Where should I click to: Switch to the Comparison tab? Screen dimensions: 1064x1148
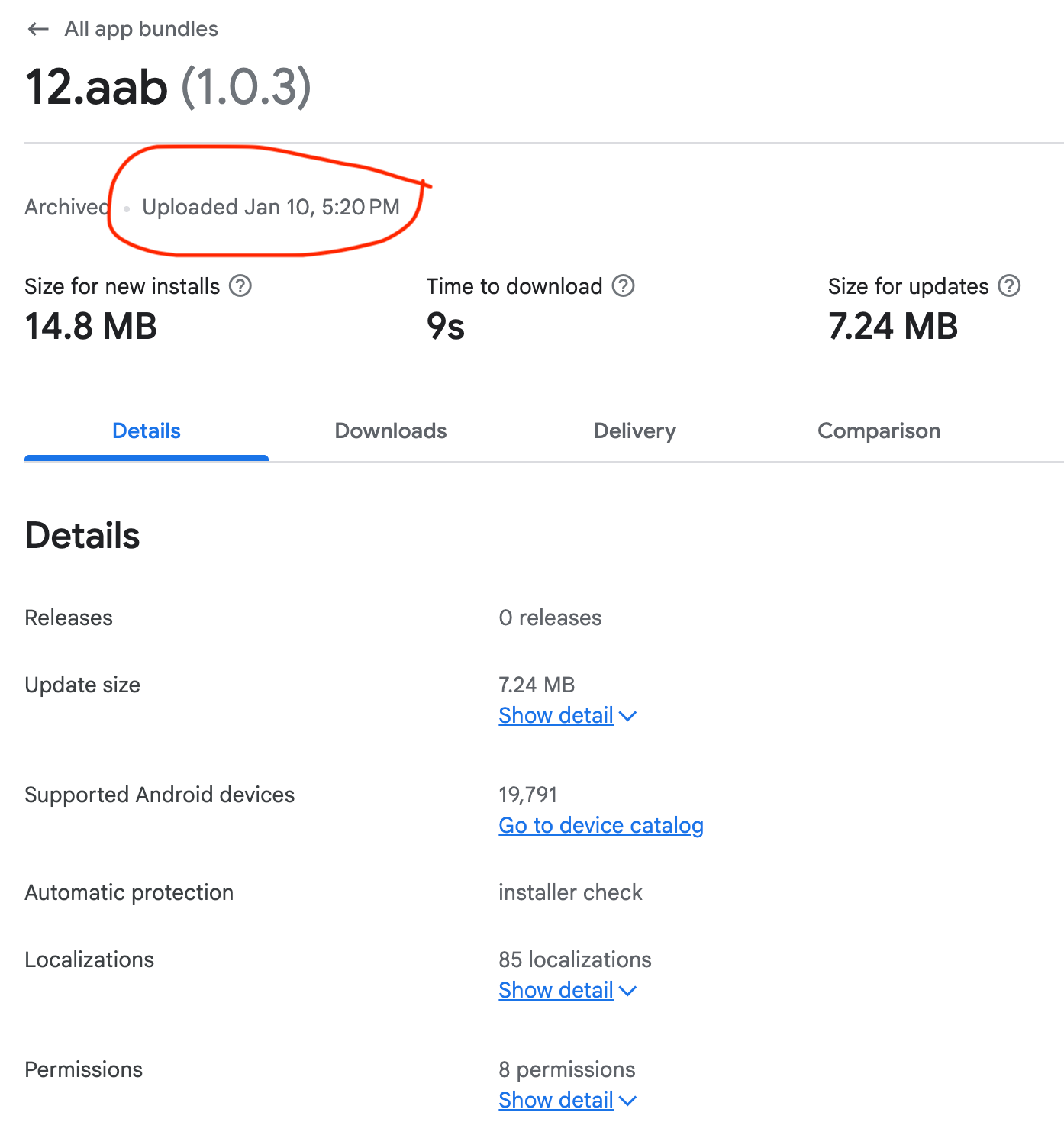pos(879,431)
